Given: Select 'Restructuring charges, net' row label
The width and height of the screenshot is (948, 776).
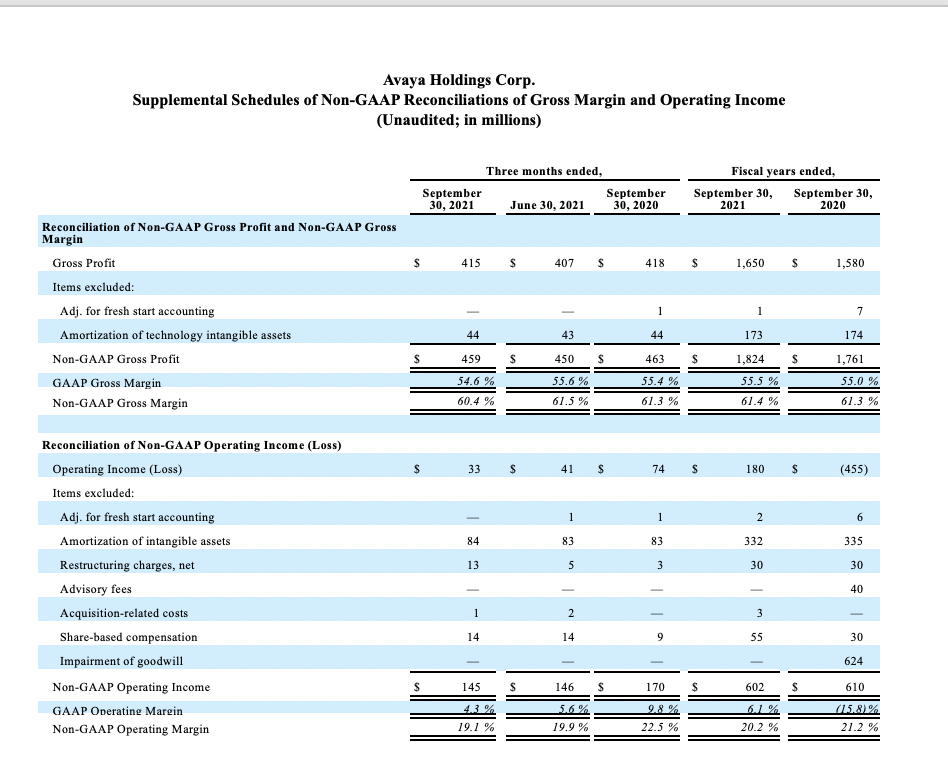Looking at the screenshot, I should (127, 565).
